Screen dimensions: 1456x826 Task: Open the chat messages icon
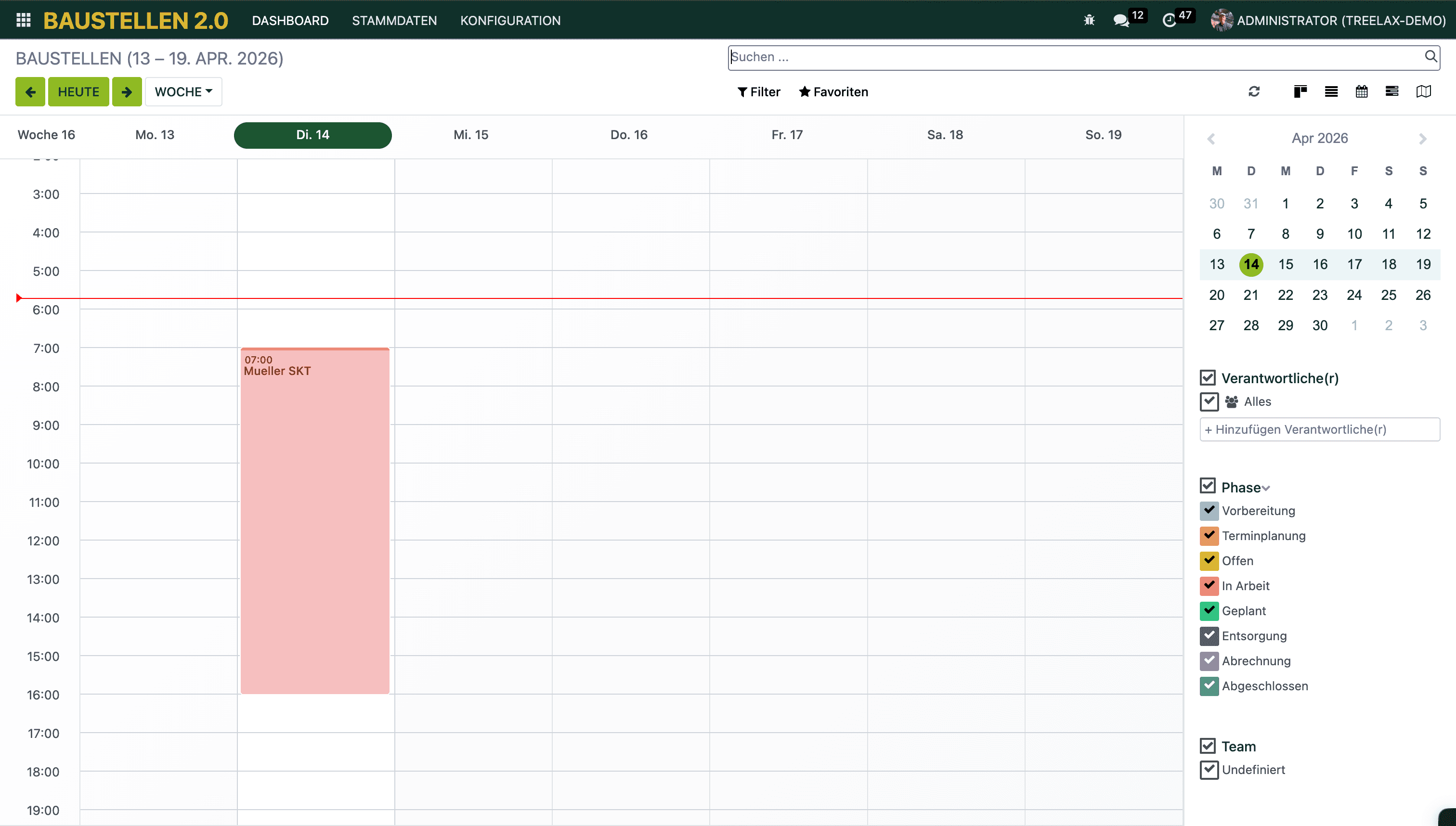1121,20
